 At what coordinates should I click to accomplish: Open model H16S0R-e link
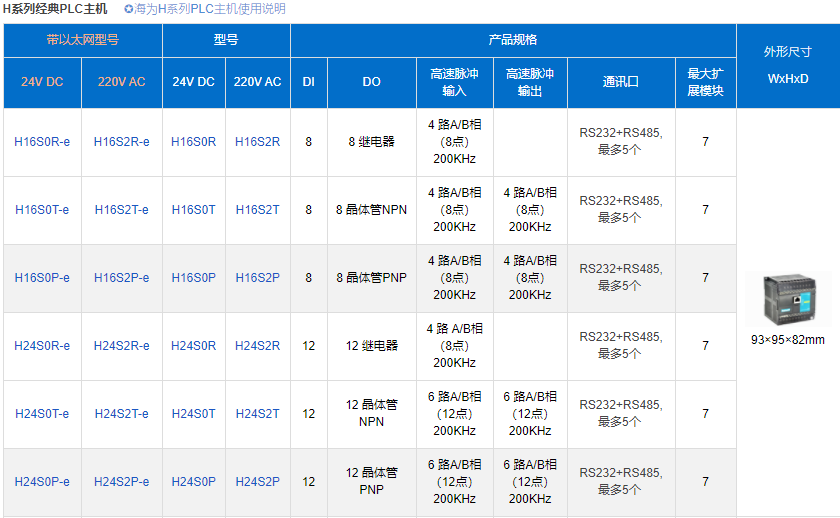pyautogui.click(x=42, y=142)
